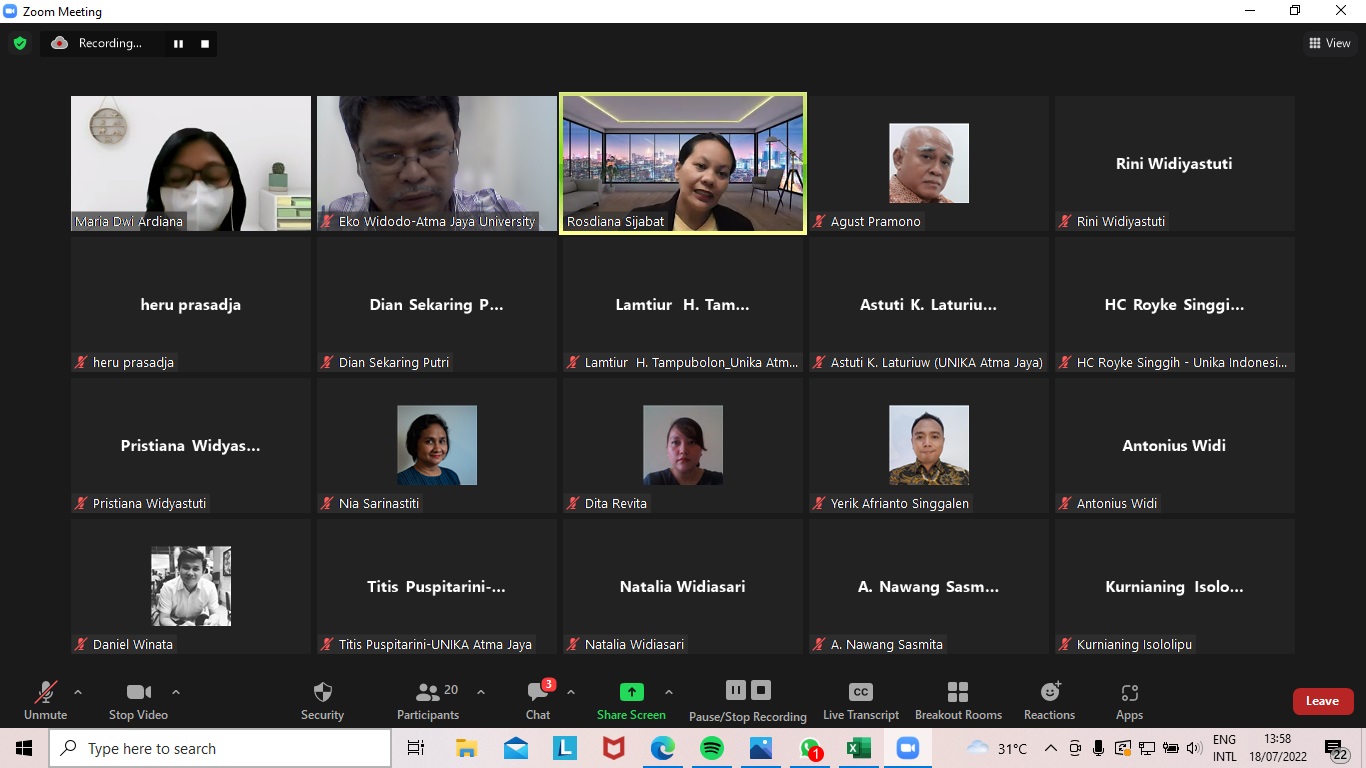Select A. Nawang Sasmita name label
Image resolution: width=1366 pixels, height=768 pixels.
pyautogui.click(x=887, y=645)
